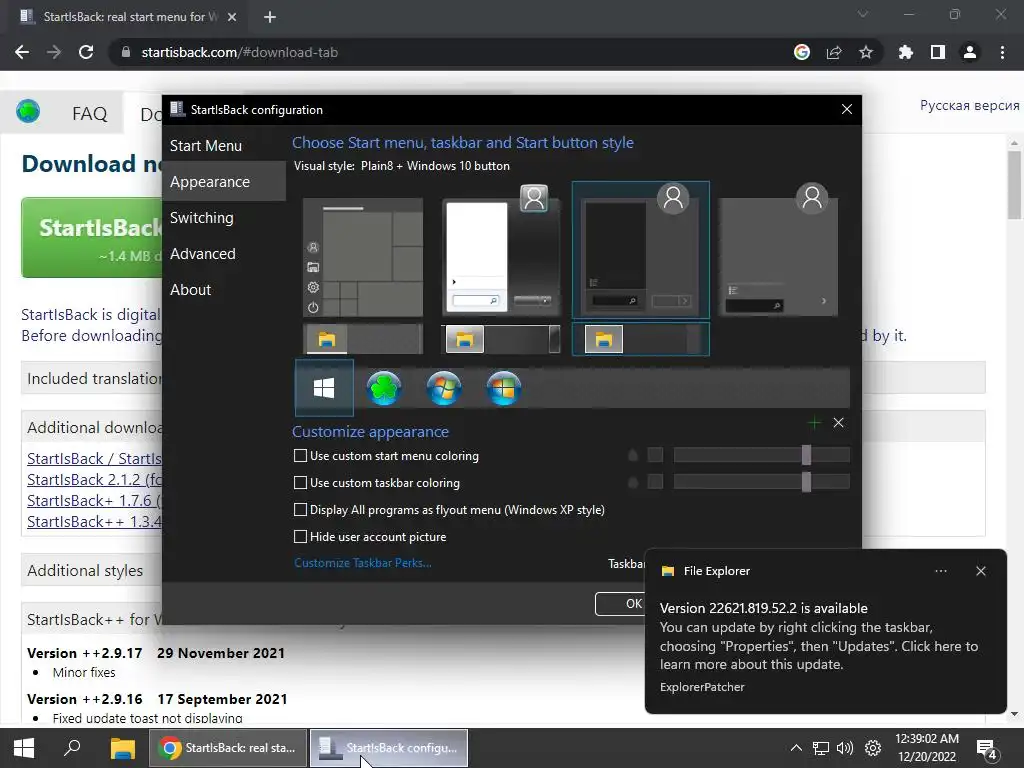Select the Windows 7 orb start button
1024x768 pixels.
click(443, 388)
